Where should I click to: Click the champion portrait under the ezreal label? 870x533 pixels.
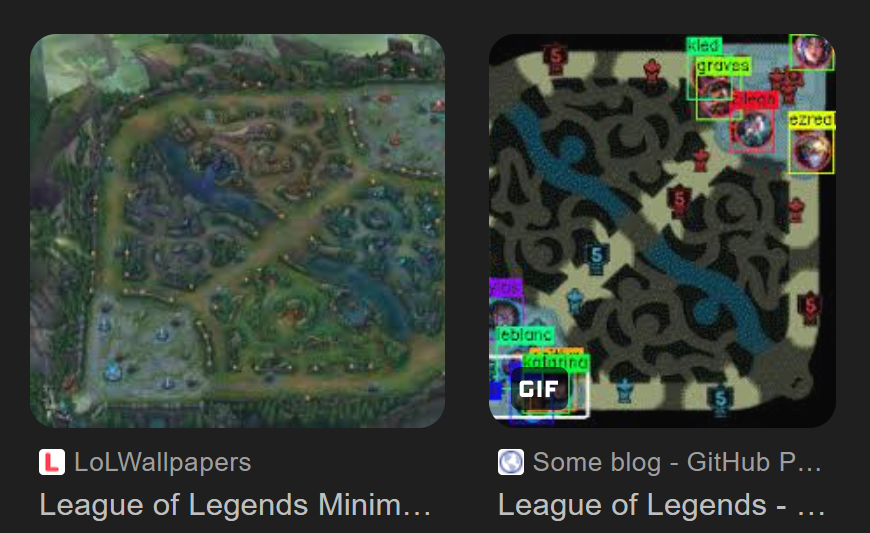point(812,150)
